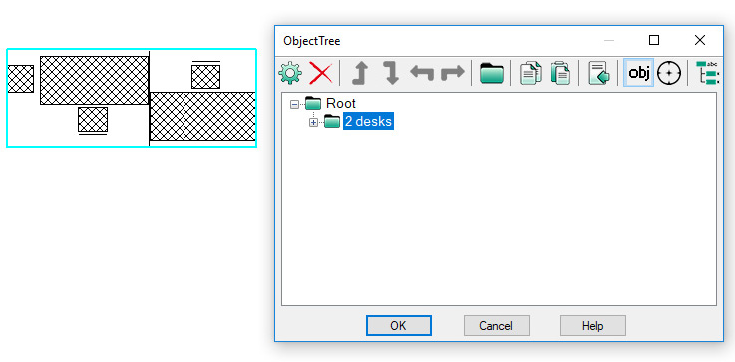Click the tree labels abc icon
This screenshot has width=735, height=362.
[x=708, y=73]
